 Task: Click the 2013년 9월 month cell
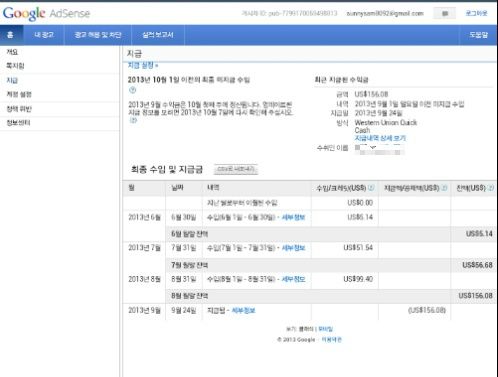click(x=144, y=310)
